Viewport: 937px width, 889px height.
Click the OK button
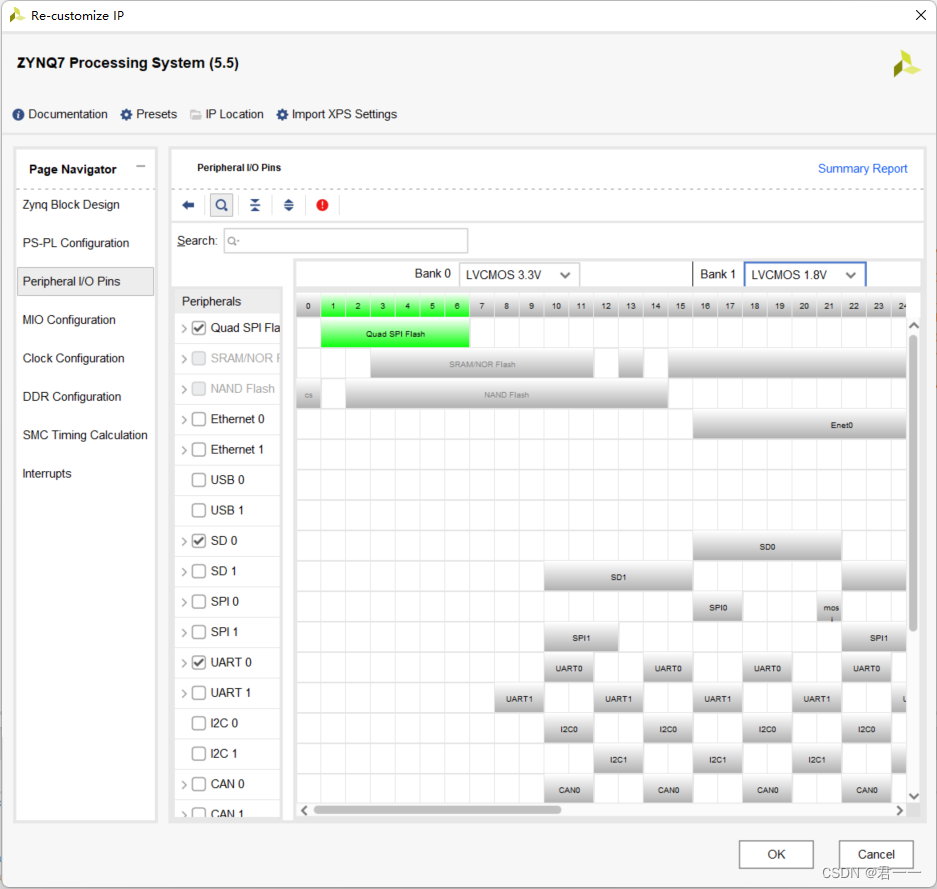click(776, 854)
